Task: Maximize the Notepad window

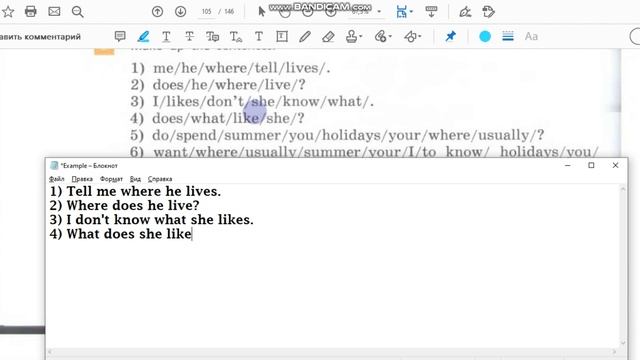Action: click(591, 165)
